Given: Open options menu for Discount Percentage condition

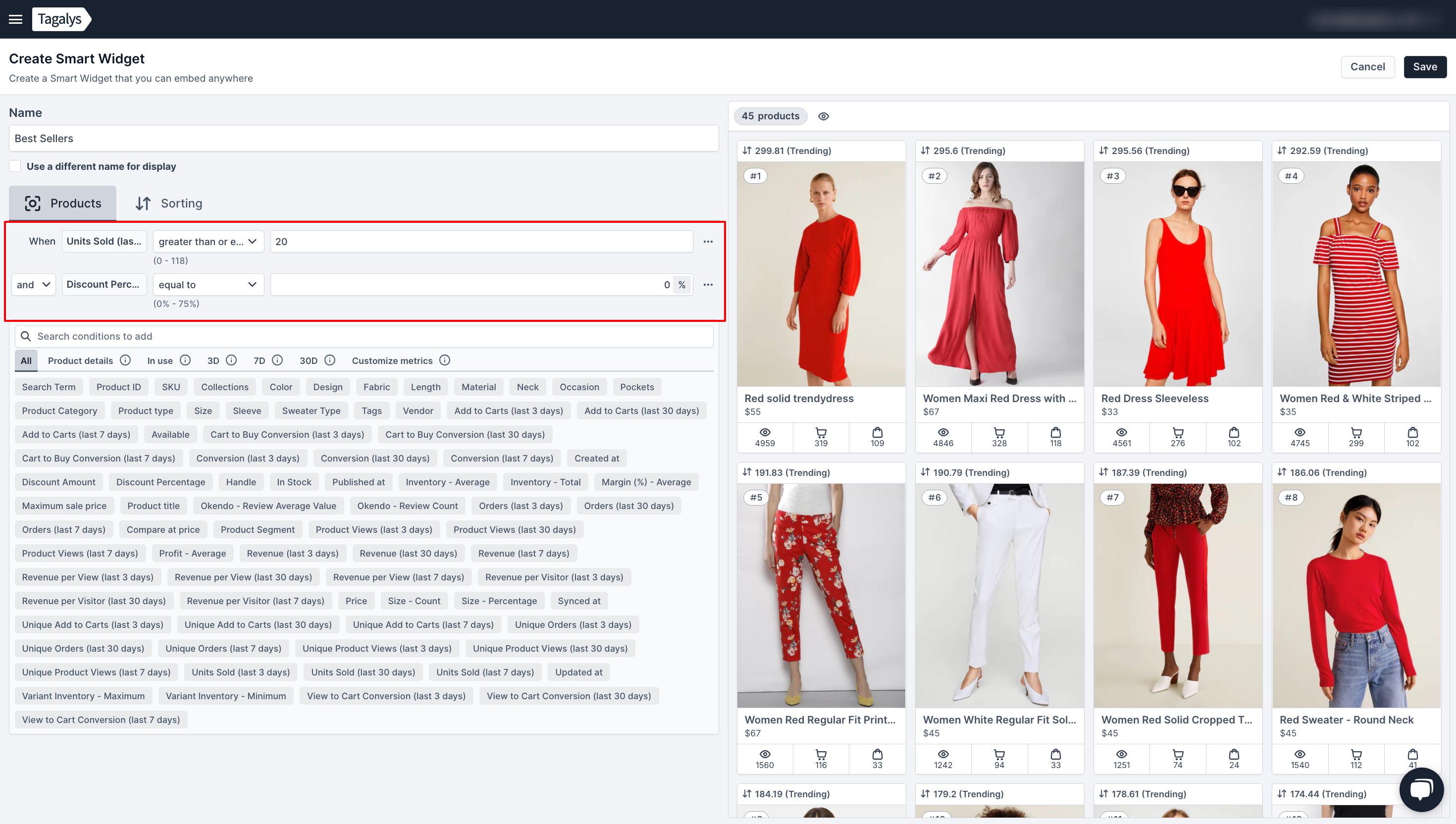Looking at the screenshot, I should pyautogui.click(x=708, y=285).
